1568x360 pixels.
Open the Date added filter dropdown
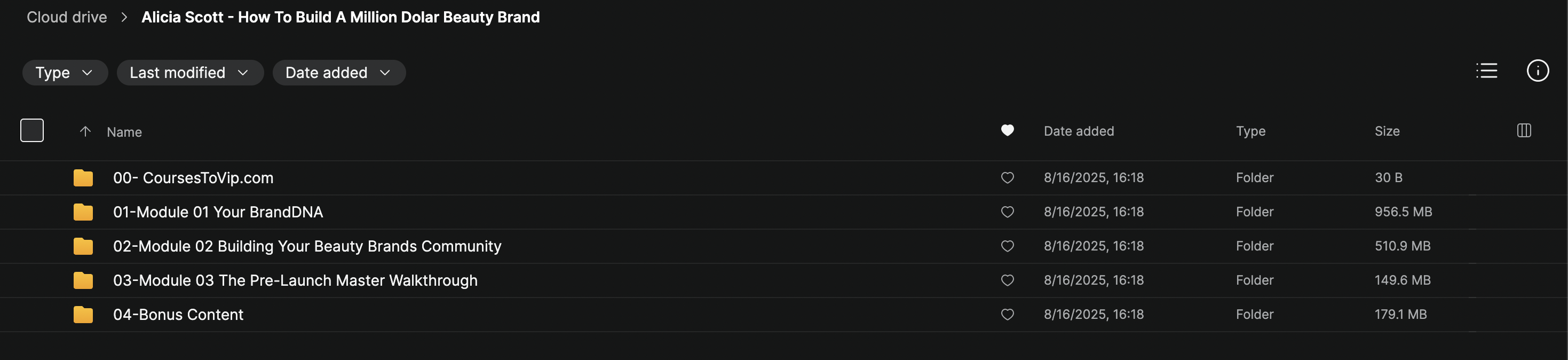(x=338, y=73)
